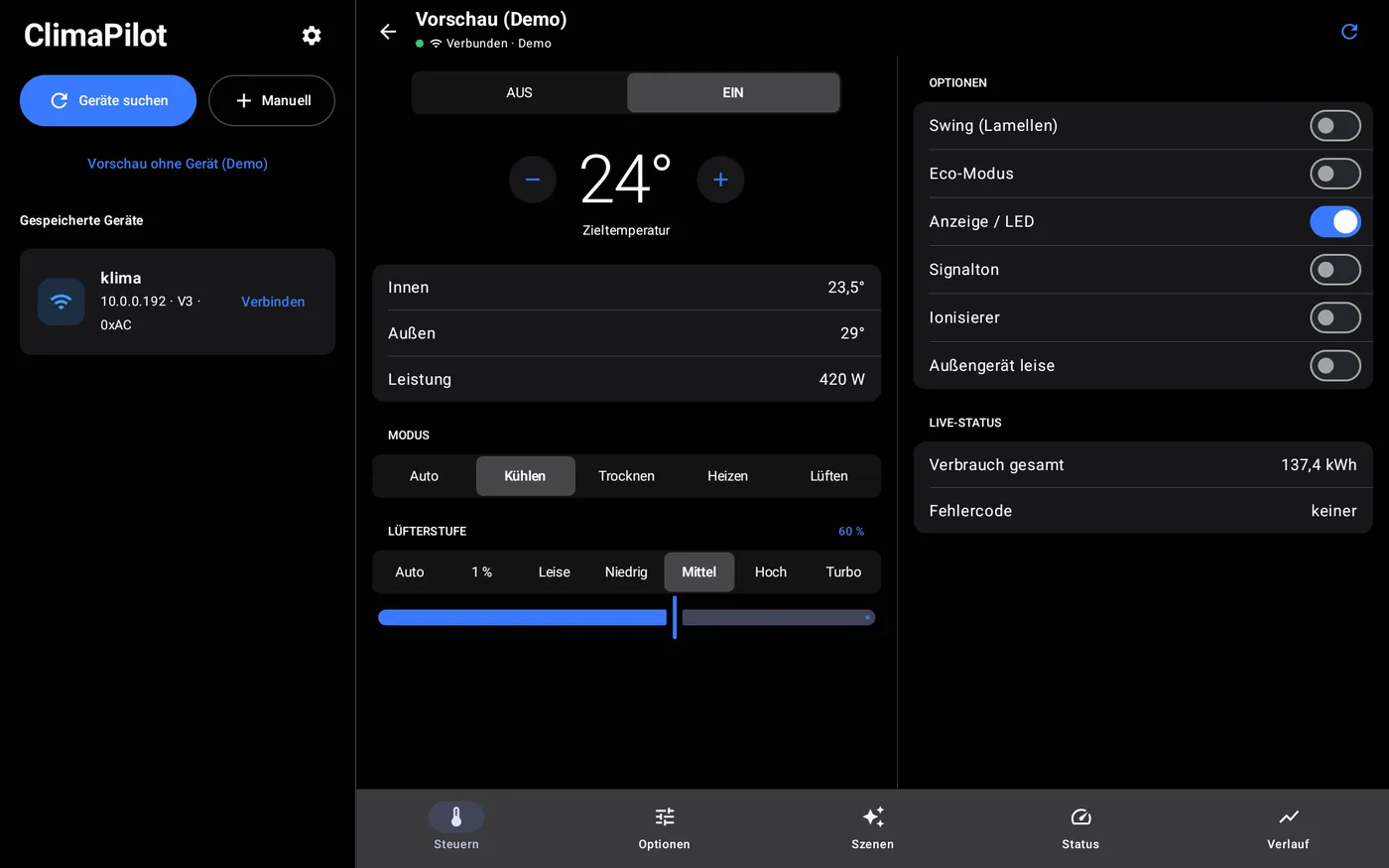Select Lüften mode

[x=828, y=476]
